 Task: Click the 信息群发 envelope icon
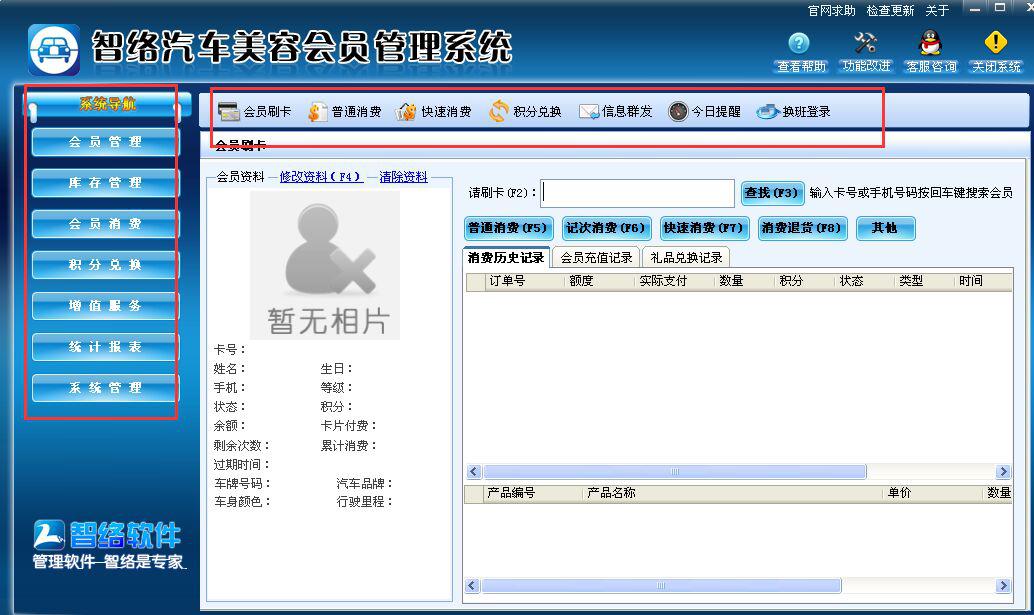coord(589,111)
